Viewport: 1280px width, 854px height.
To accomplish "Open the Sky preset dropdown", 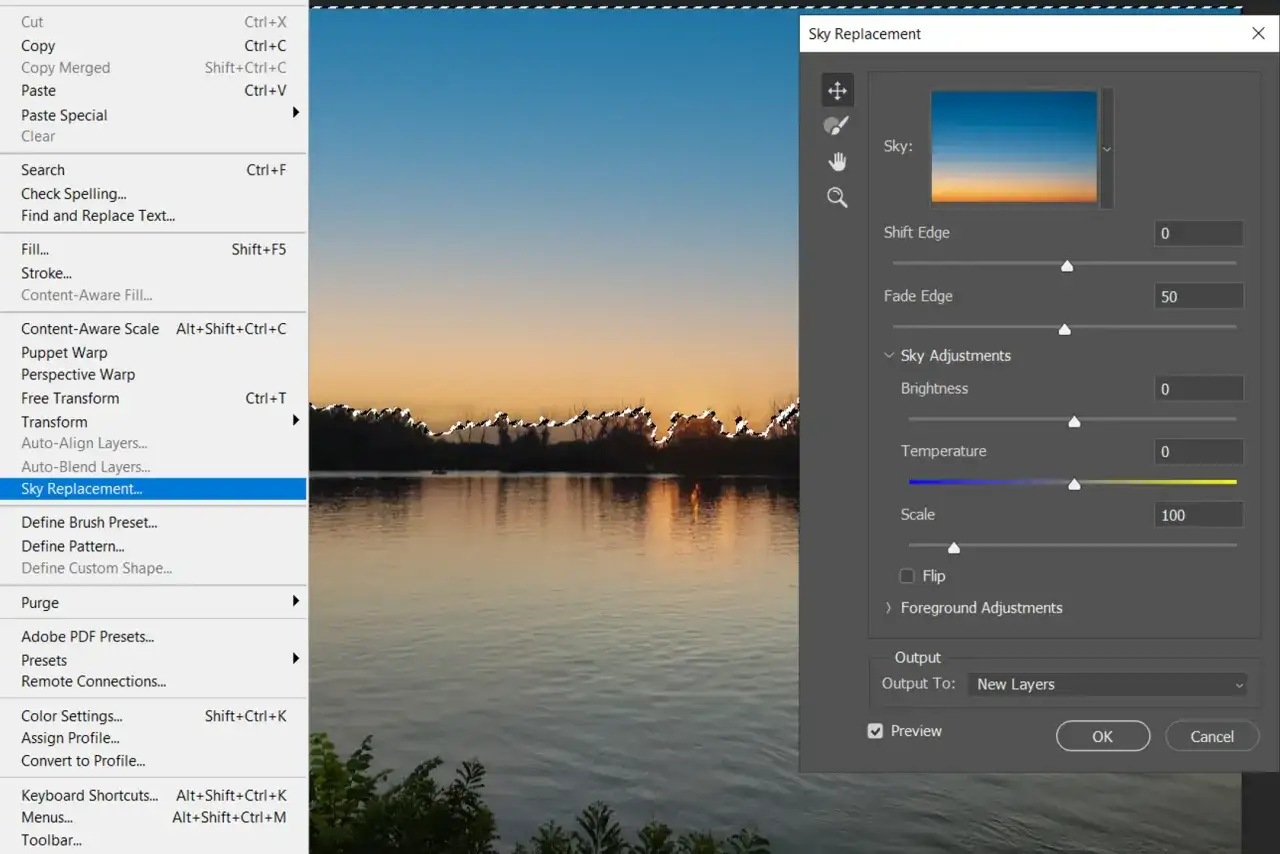I will click(x=1107, y=146).
